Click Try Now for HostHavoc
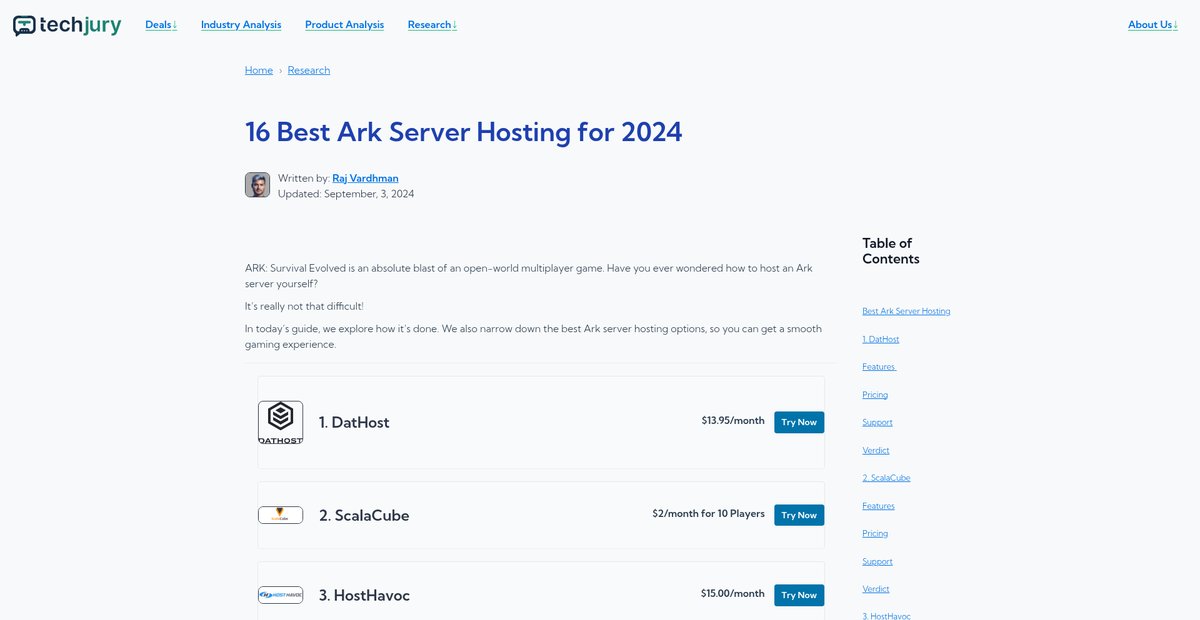This screenshot has height=620, width=1200. (799, 595)
